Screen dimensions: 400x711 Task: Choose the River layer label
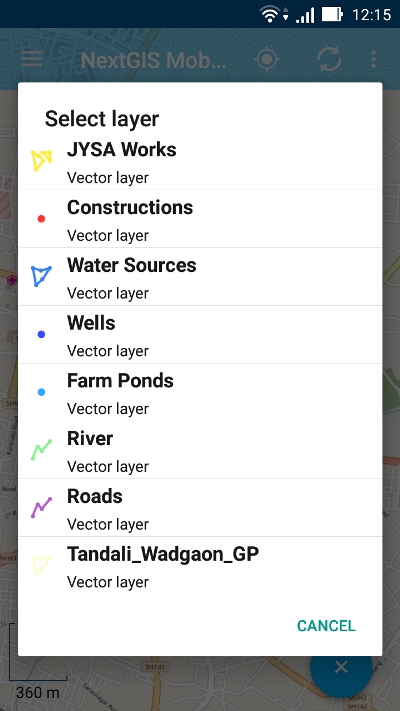(90, 438)
